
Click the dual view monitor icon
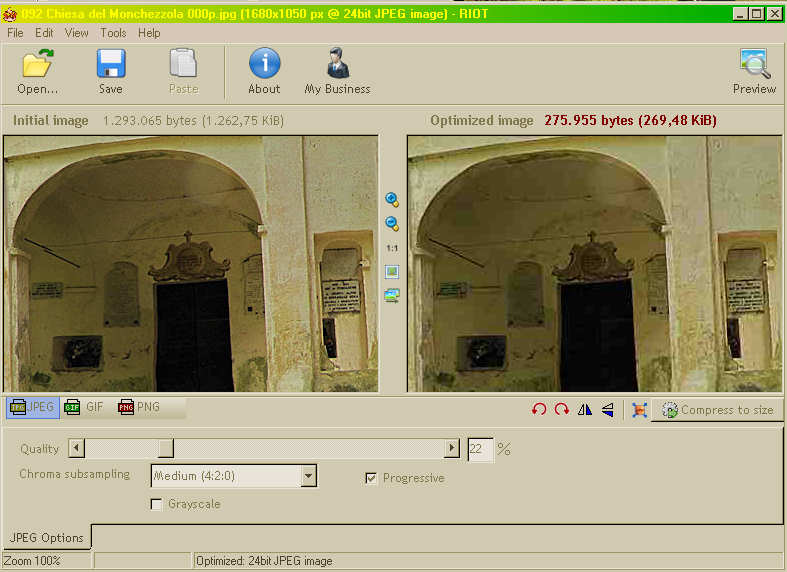click(392, 296)
